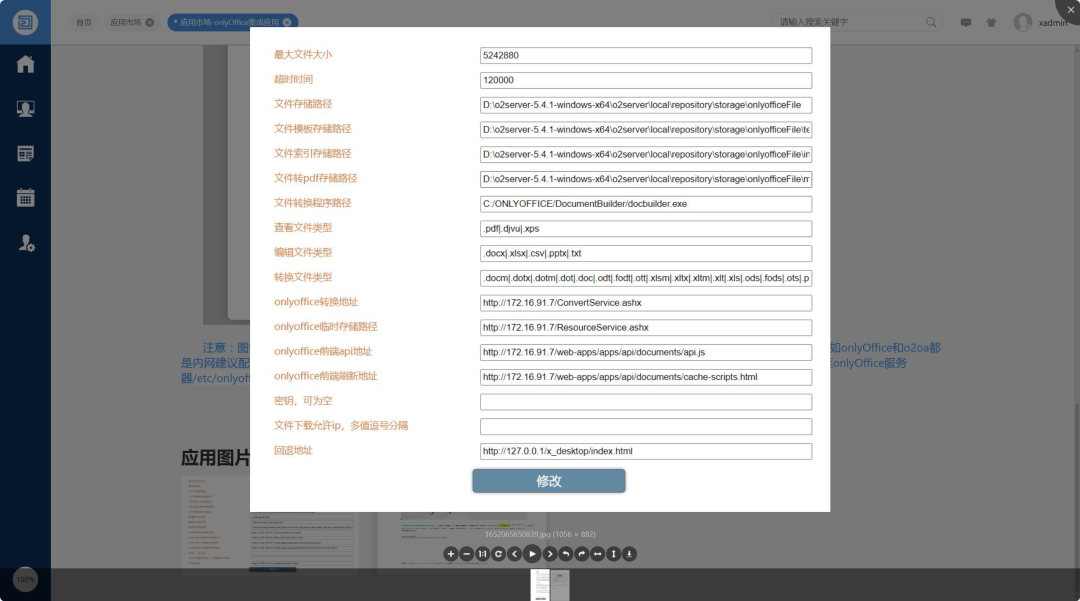Switch to 首页 tab
This screenshot has height=601, width=1080.
coord(83,22)
